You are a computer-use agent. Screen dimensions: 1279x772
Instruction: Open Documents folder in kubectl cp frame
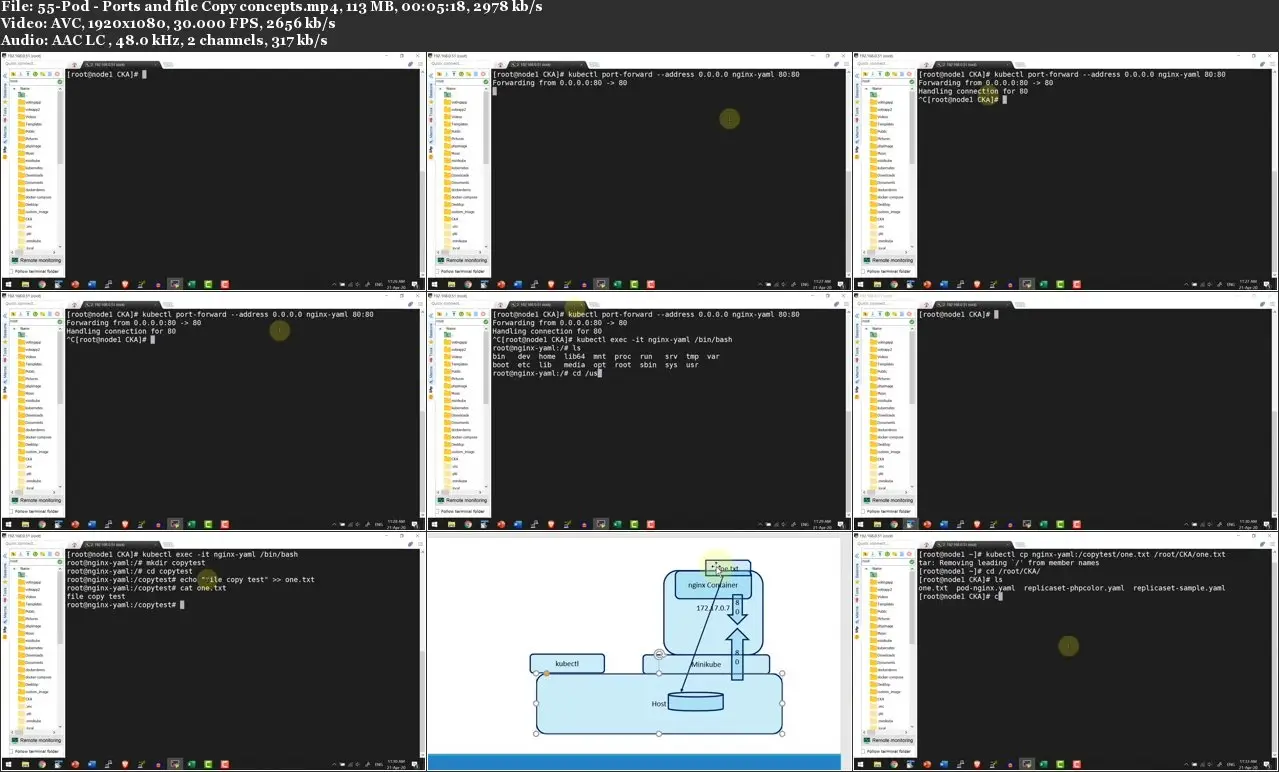point(883,663)
